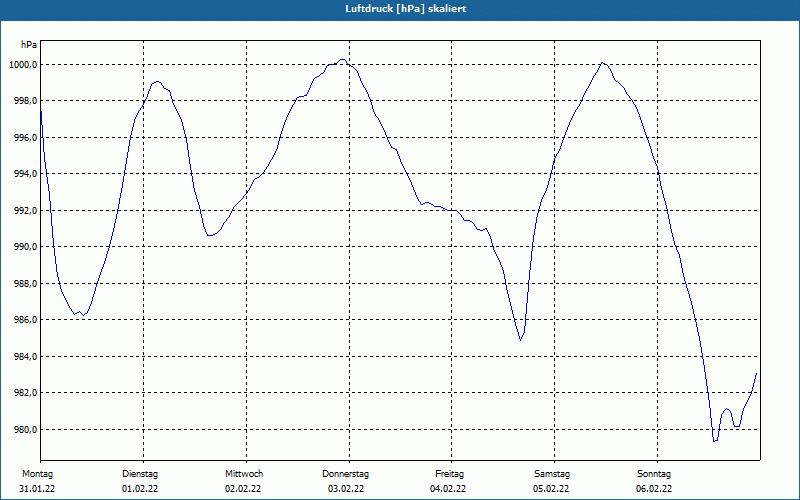The image size is (800, 500).
Task: Click the 990,0 axis value
Action: click(27, 247)
